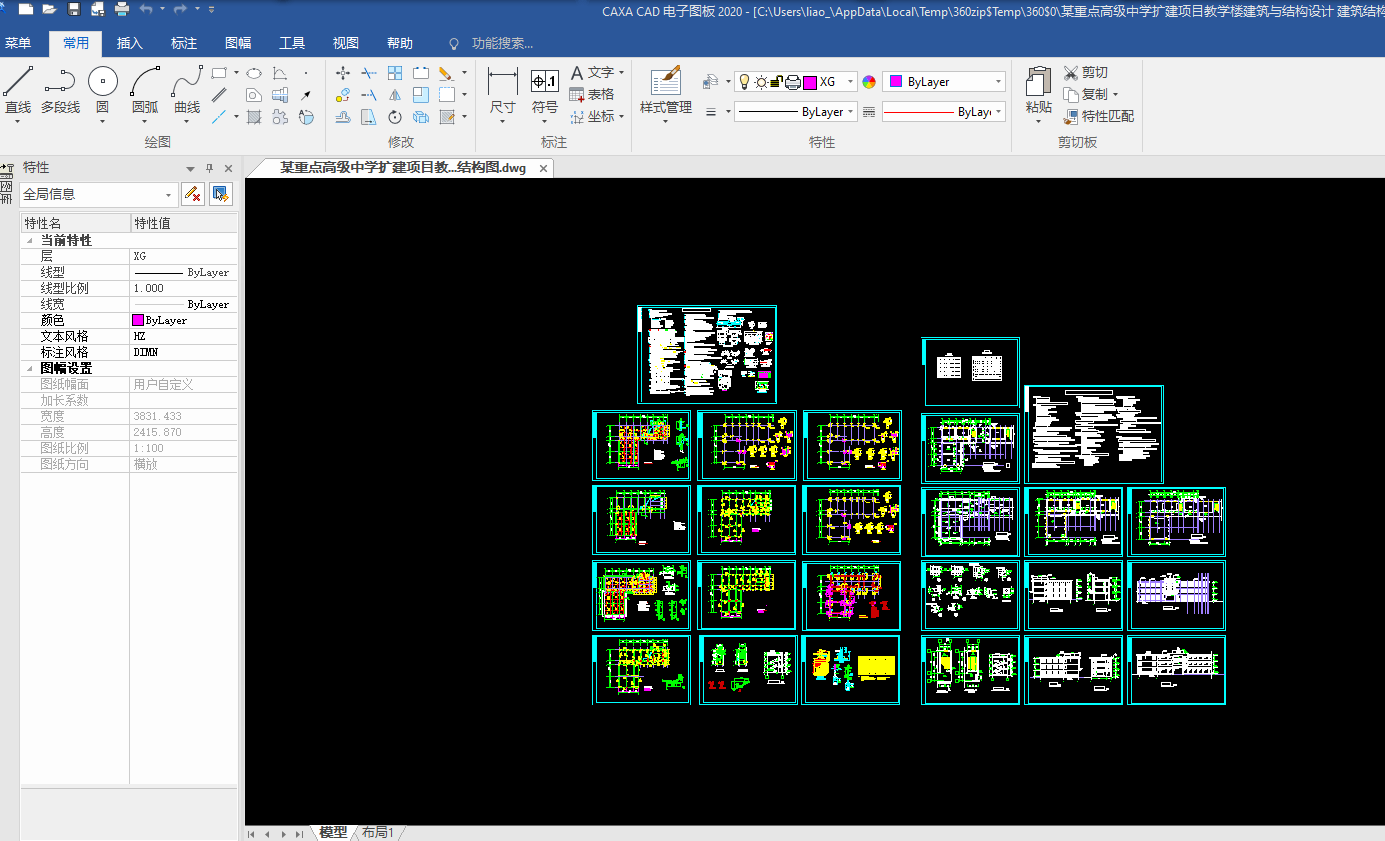The image size is (1385, 841).
Task: Toggle the layer lock padlock icon
Action: click(x=776, y=82)
